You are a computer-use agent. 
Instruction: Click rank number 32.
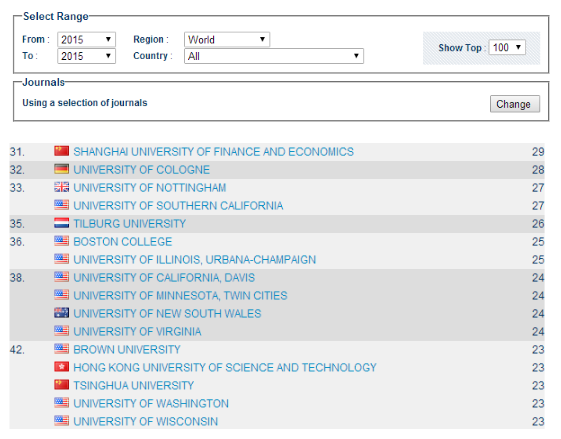[17, 170]
